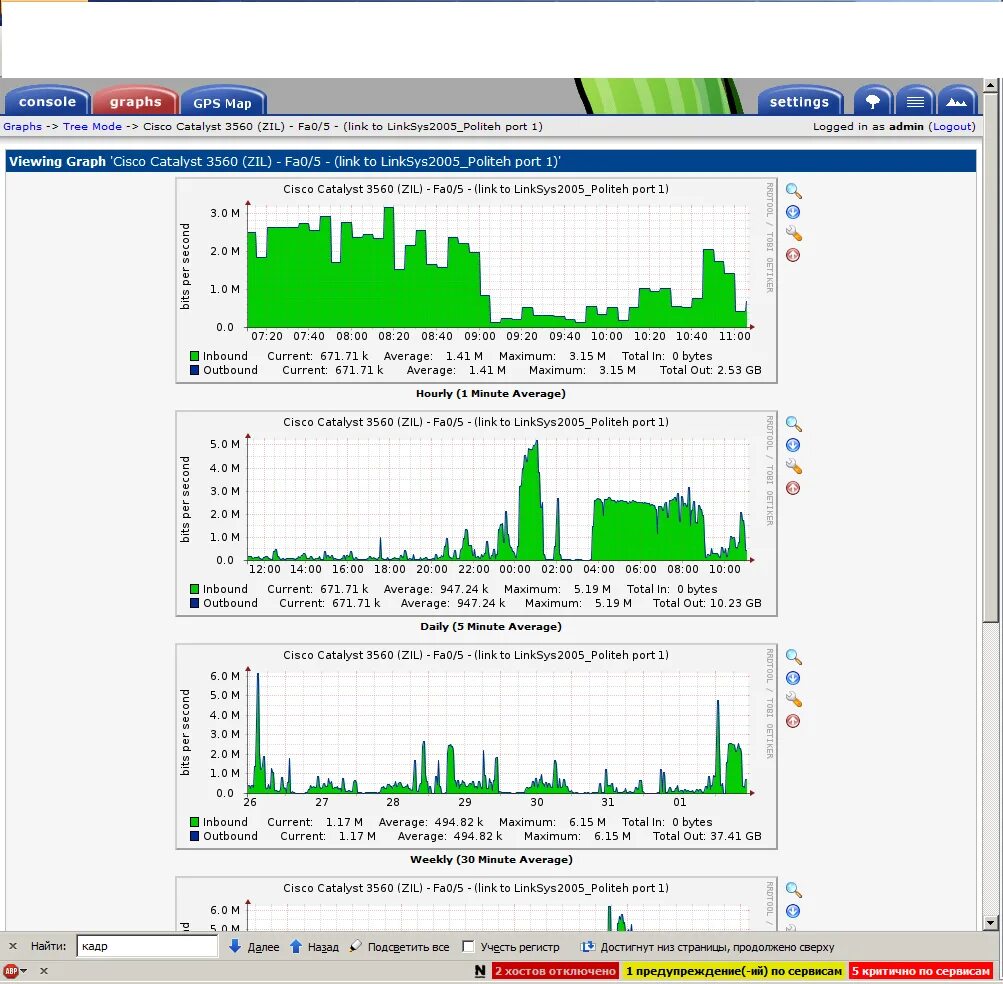
Task: Click 'Logged in as admin' text
Action: (x=868, y=126)
